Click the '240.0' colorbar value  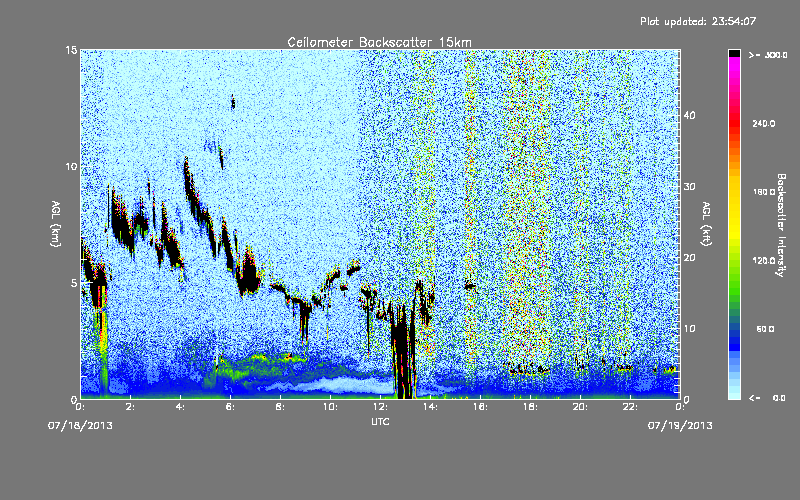764,123
